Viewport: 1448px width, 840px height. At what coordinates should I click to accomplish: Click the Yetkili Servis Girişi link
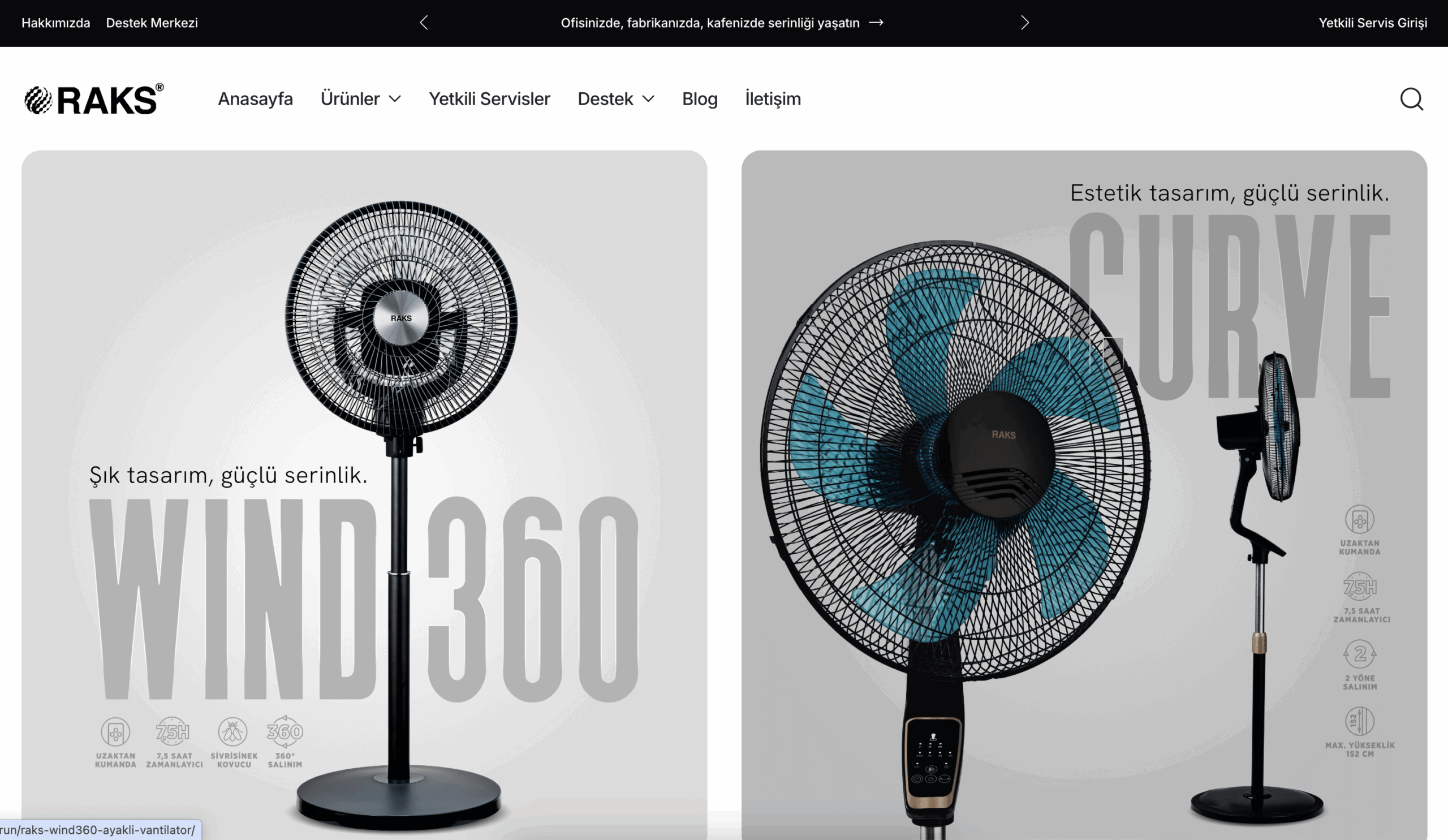(1373, 23)
